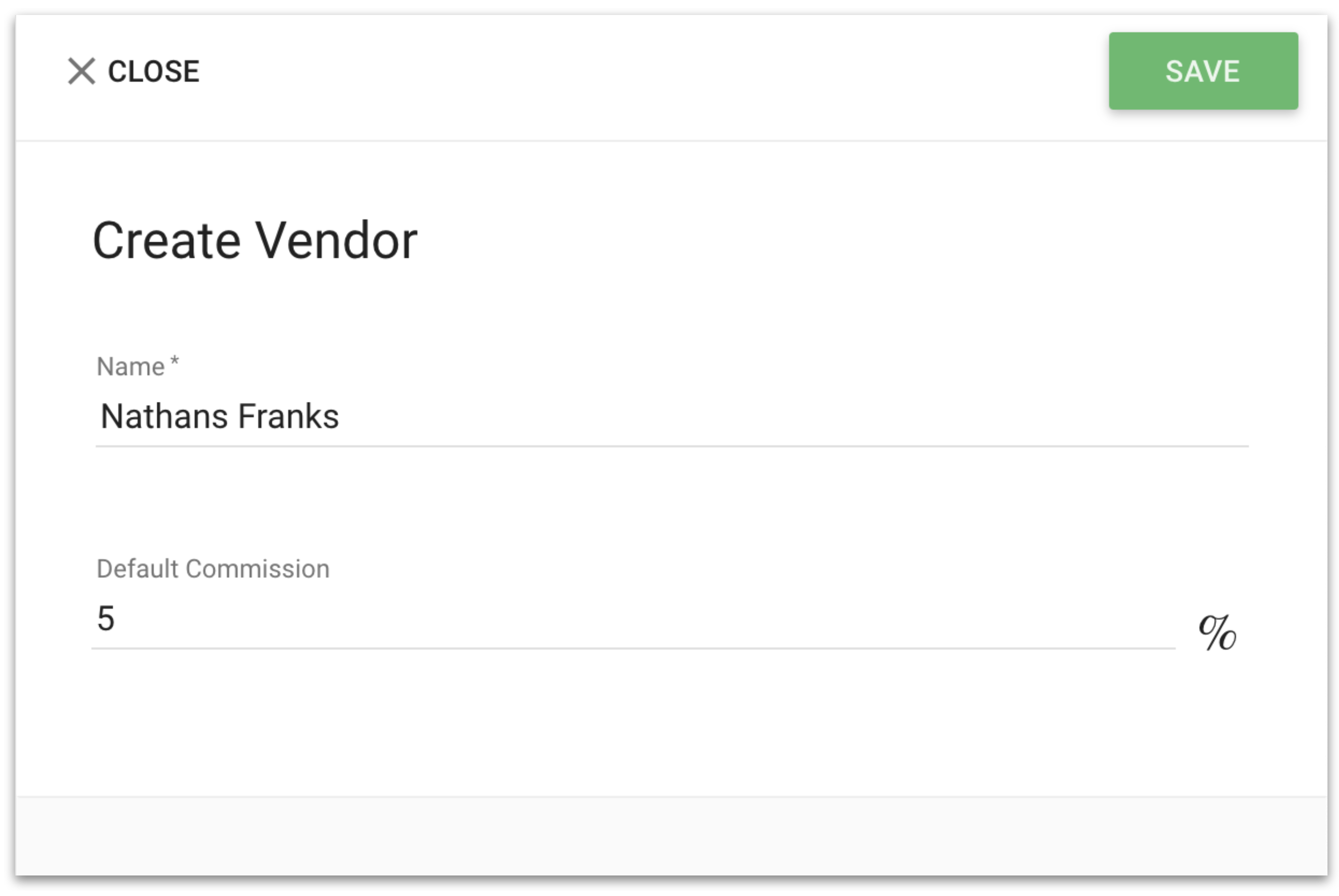Click the required asterisk next to Name

point(175,361)
